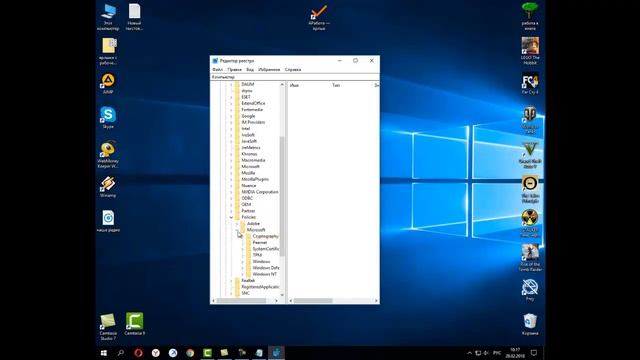Select the SystemCertificates key
640x360 pixels.
point(266,249)
